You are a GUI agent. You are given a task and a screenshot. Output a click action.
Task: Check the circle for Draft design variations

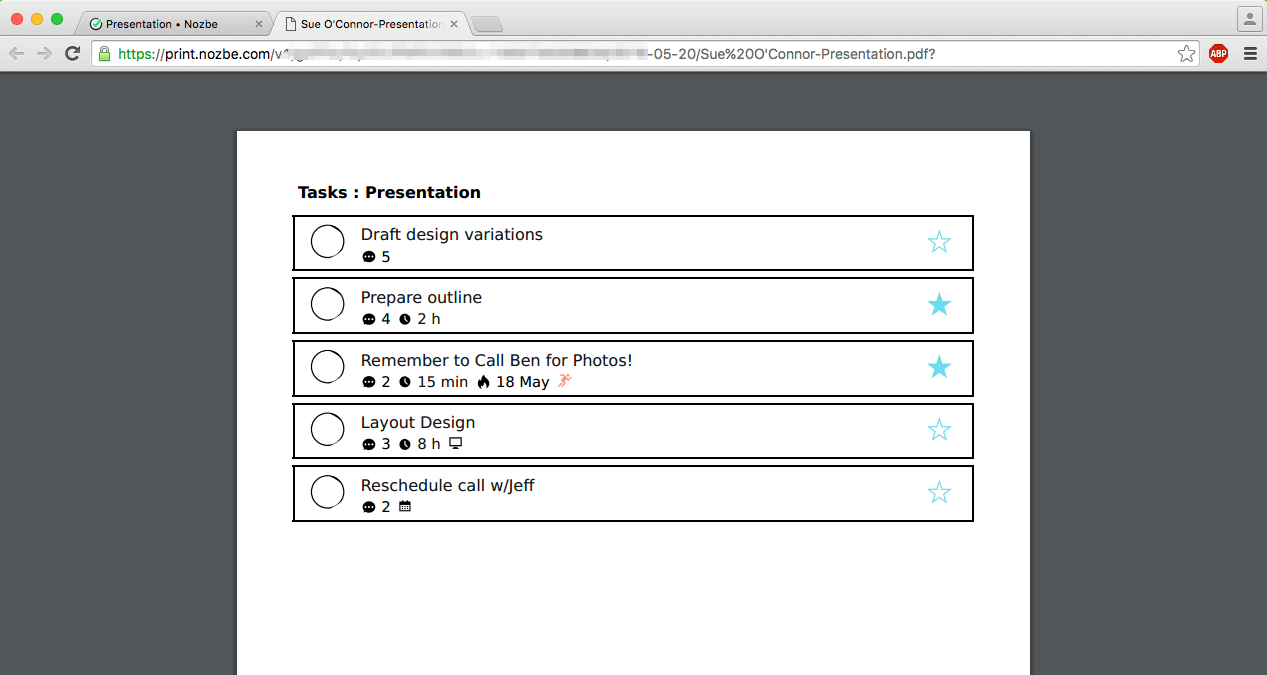328,242
